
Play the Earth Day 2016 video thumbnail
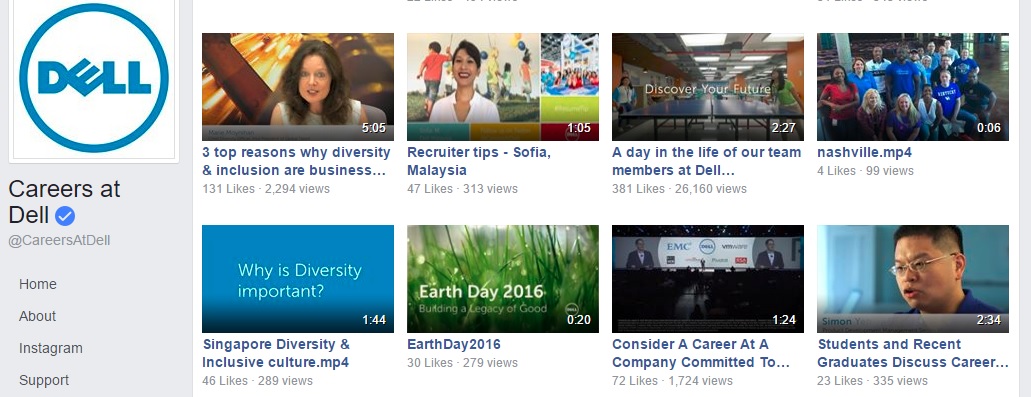pyautogui.click(x=503, y=279)
